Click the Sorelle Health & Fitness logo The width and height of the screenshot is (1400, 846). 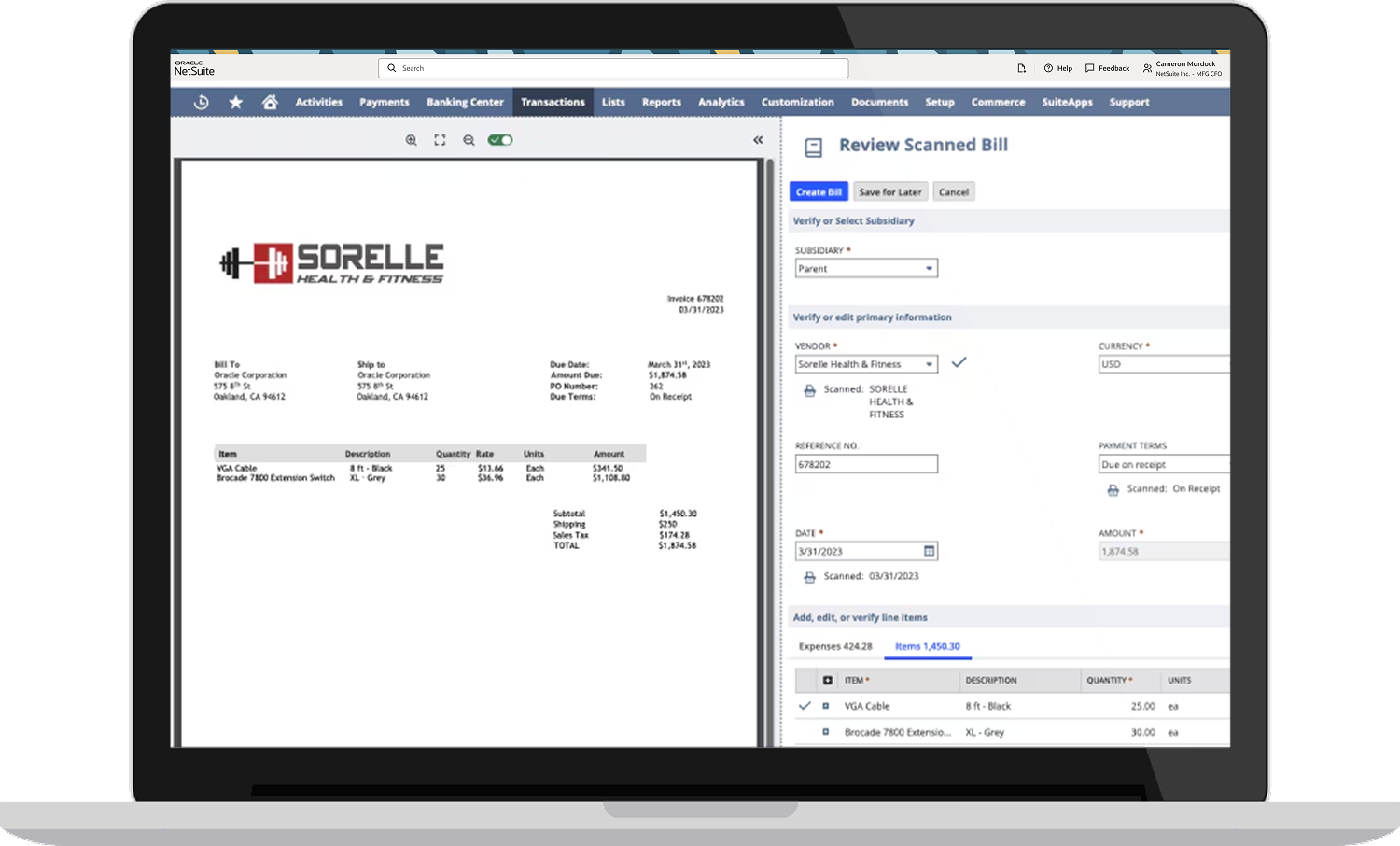[331, 263]
